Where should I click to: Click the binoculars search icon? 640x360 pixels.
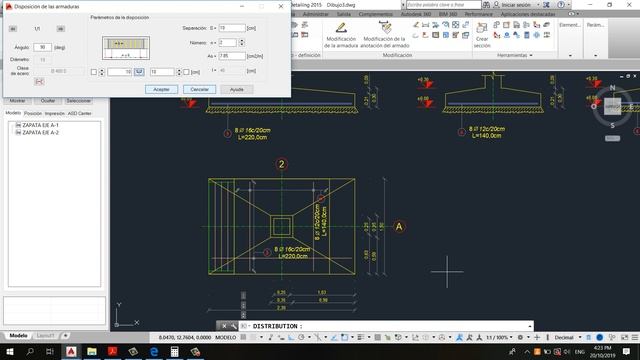486,5
